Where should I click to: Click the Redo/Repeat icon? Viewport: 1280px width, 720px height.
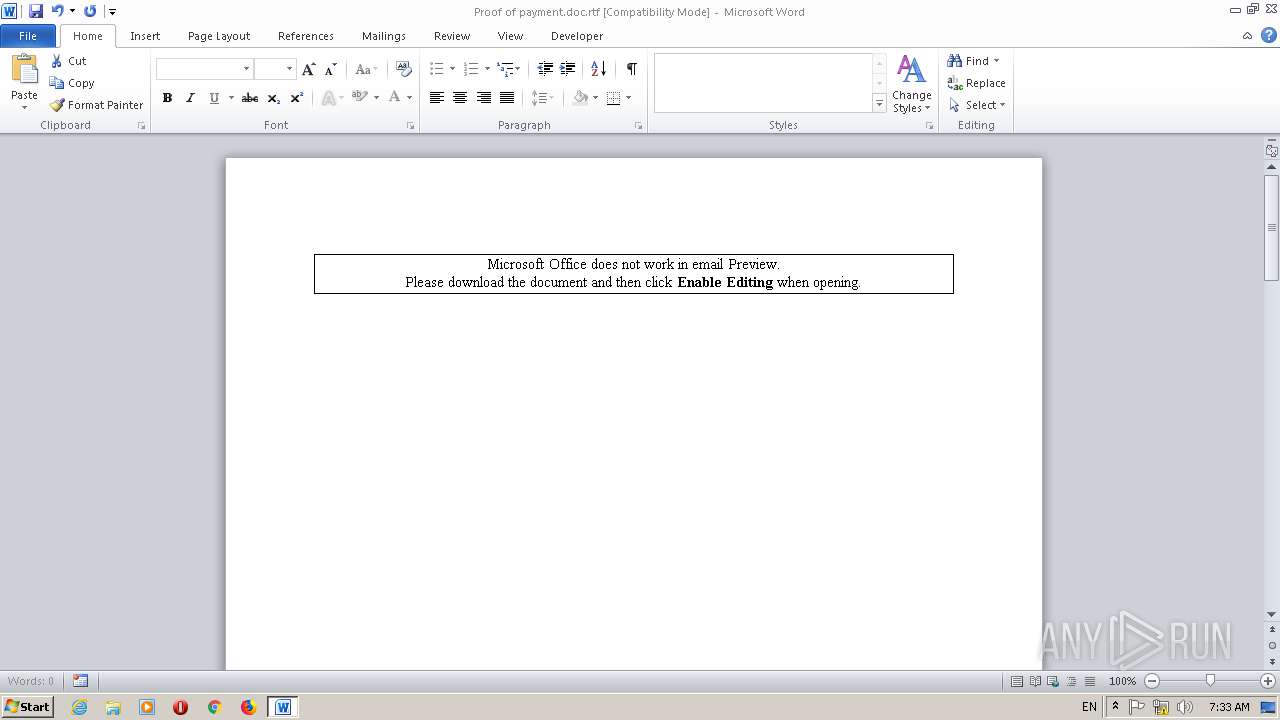click(x=90, y=11)
